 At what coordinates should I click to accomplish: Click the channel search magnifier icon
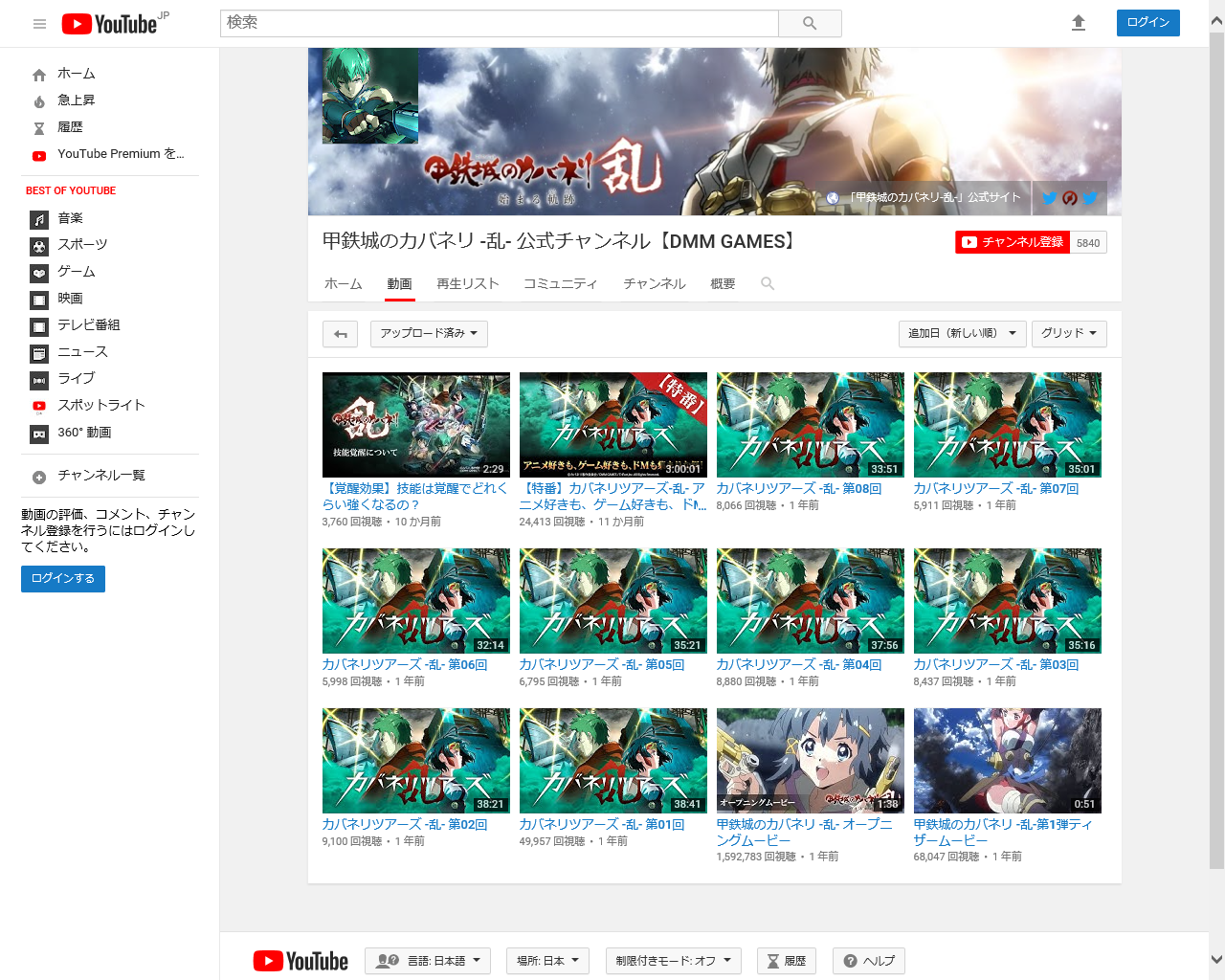tap(768, 284)
